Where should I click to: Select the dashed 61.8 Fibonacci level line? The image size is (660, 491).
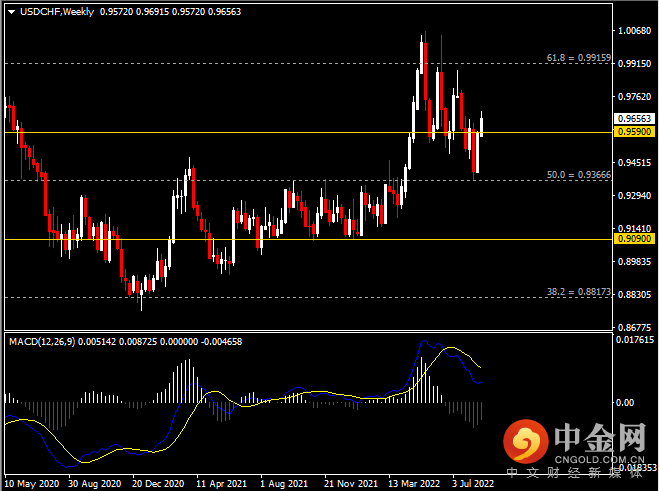pos(308,64)
